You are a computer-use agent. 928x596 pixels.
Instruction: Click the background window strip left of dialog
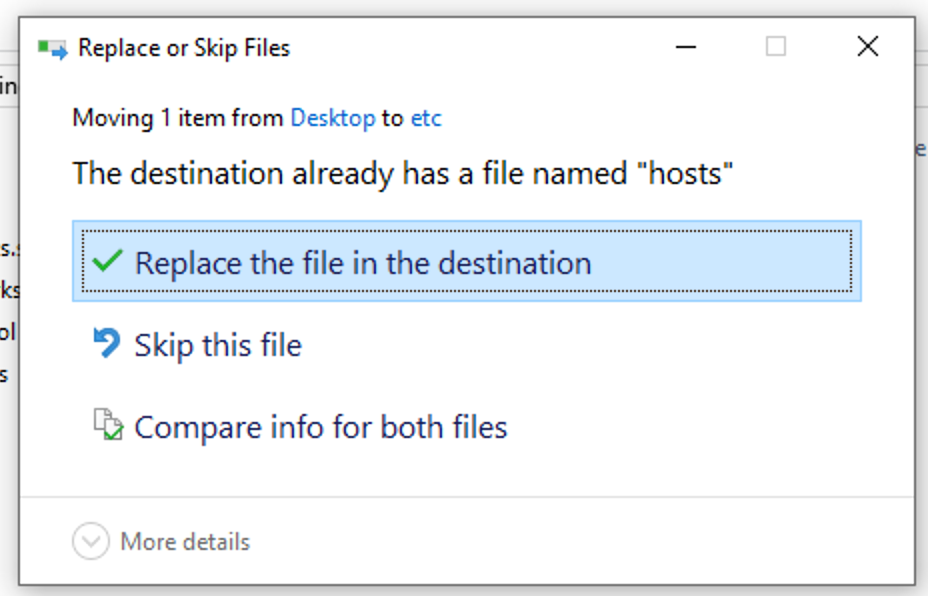(x=8, y=300)
